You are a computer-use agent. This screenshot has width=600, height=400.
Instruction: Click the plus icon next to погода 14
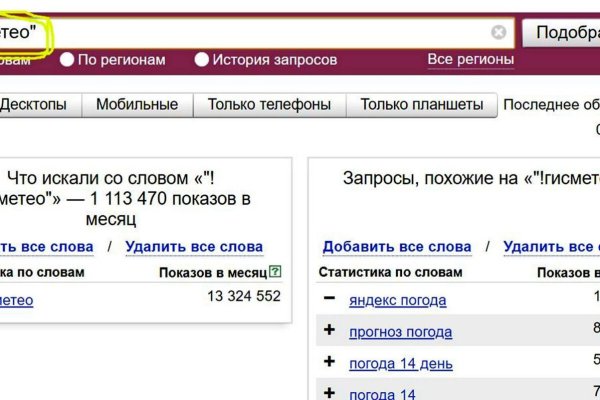[x=328, y=393]
